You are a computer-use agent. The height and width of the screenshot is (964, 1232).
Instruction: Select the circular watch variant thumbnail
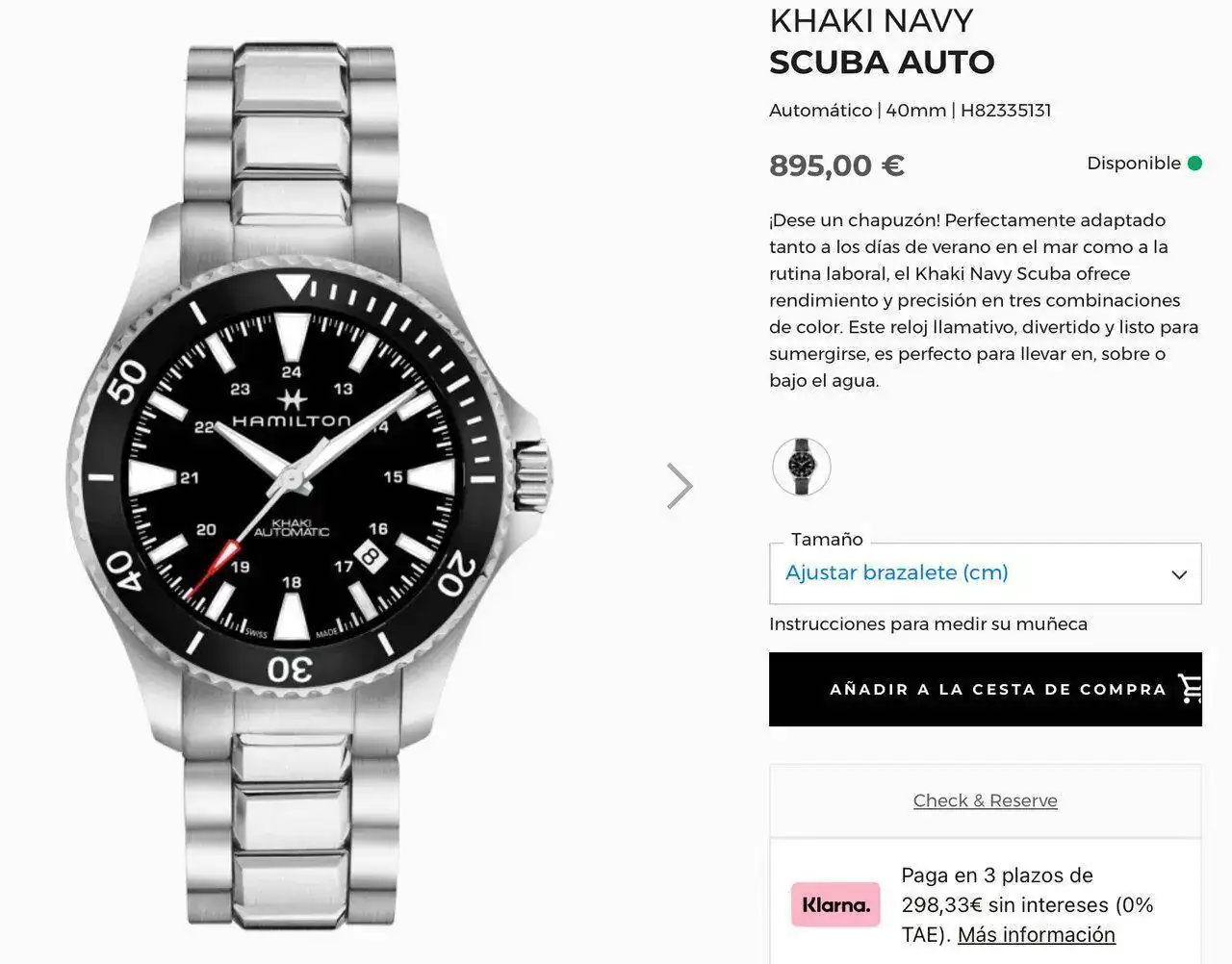pos(801,467)
